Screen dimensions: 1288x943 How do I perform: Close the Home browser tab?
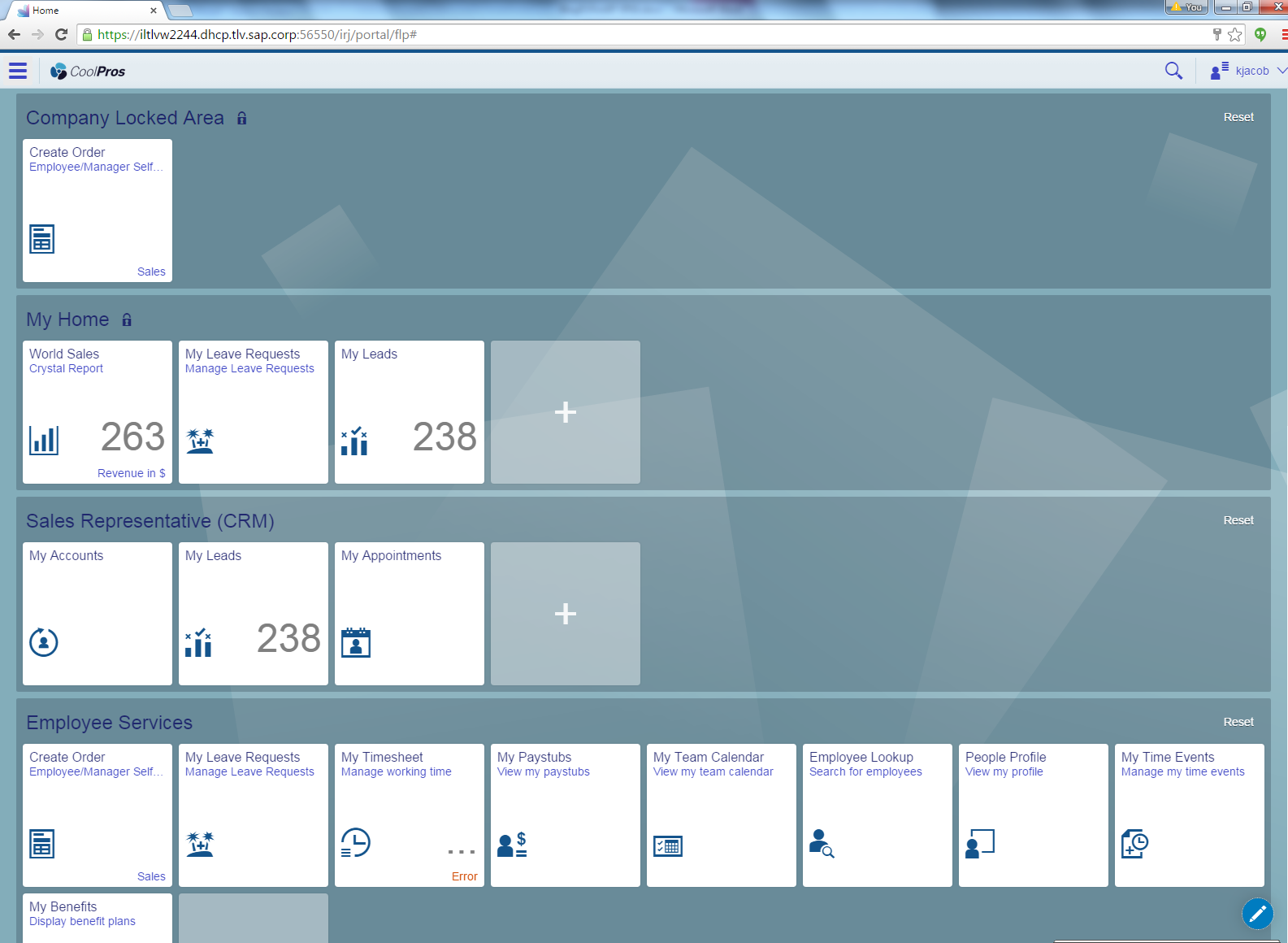coord(154,11)
